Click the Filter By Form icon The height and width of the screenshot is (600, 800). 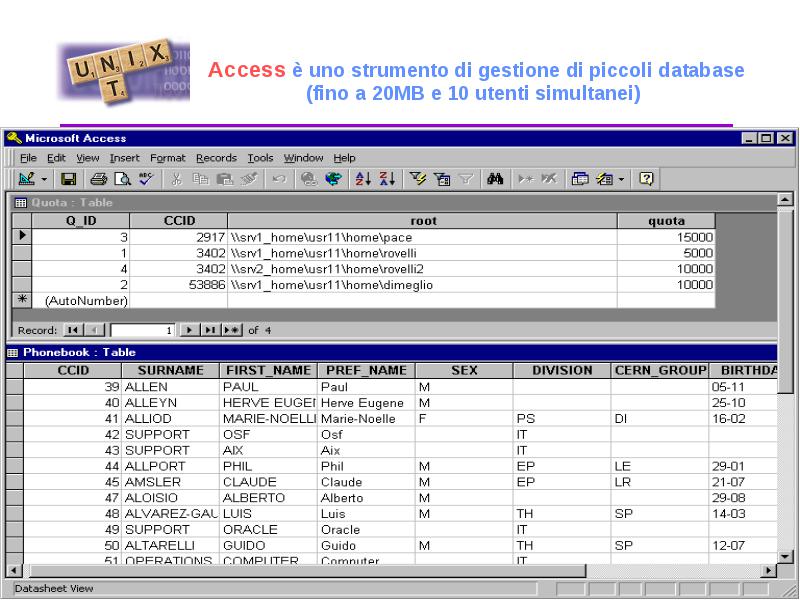click(x=442, y=179)
